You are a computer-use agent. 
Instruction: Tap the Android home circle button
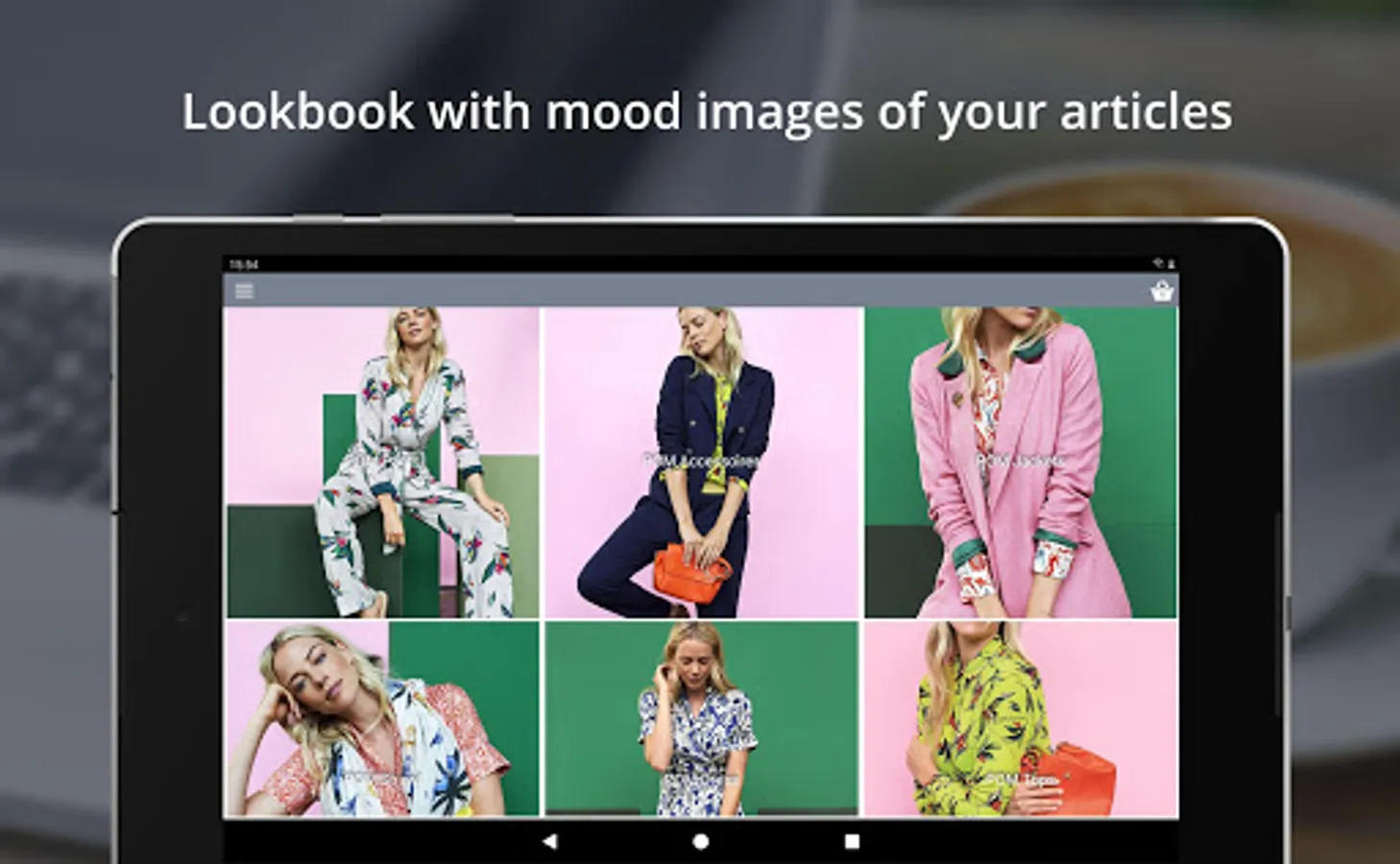701,841
